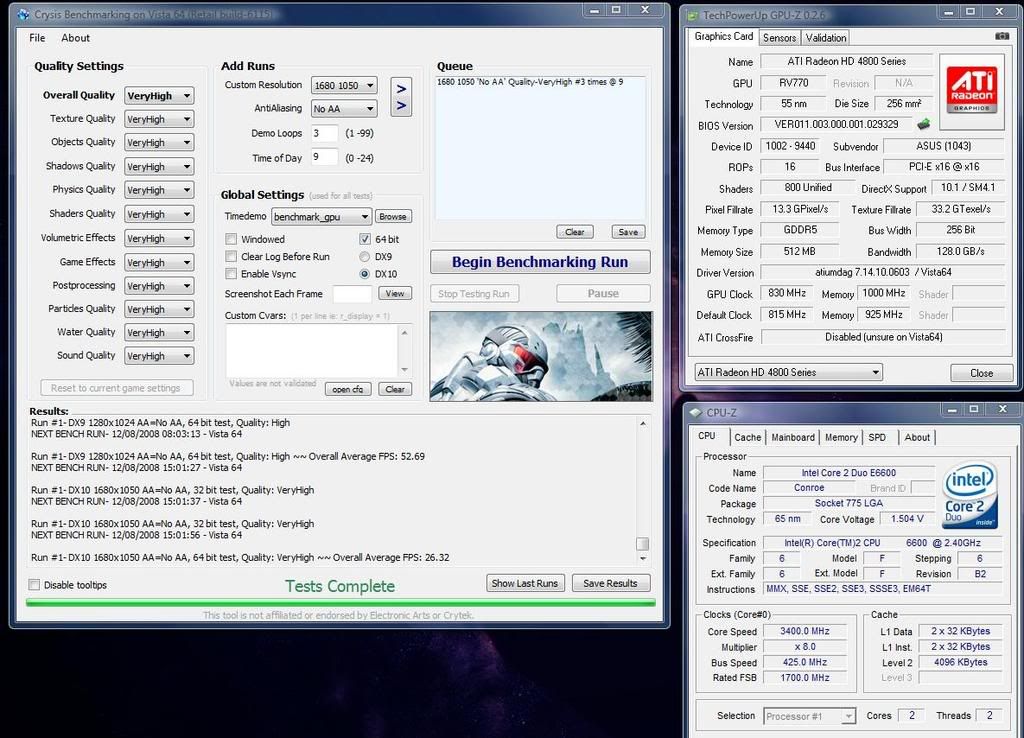Open the File menu

pyautogui.click(x=37, y=38)
